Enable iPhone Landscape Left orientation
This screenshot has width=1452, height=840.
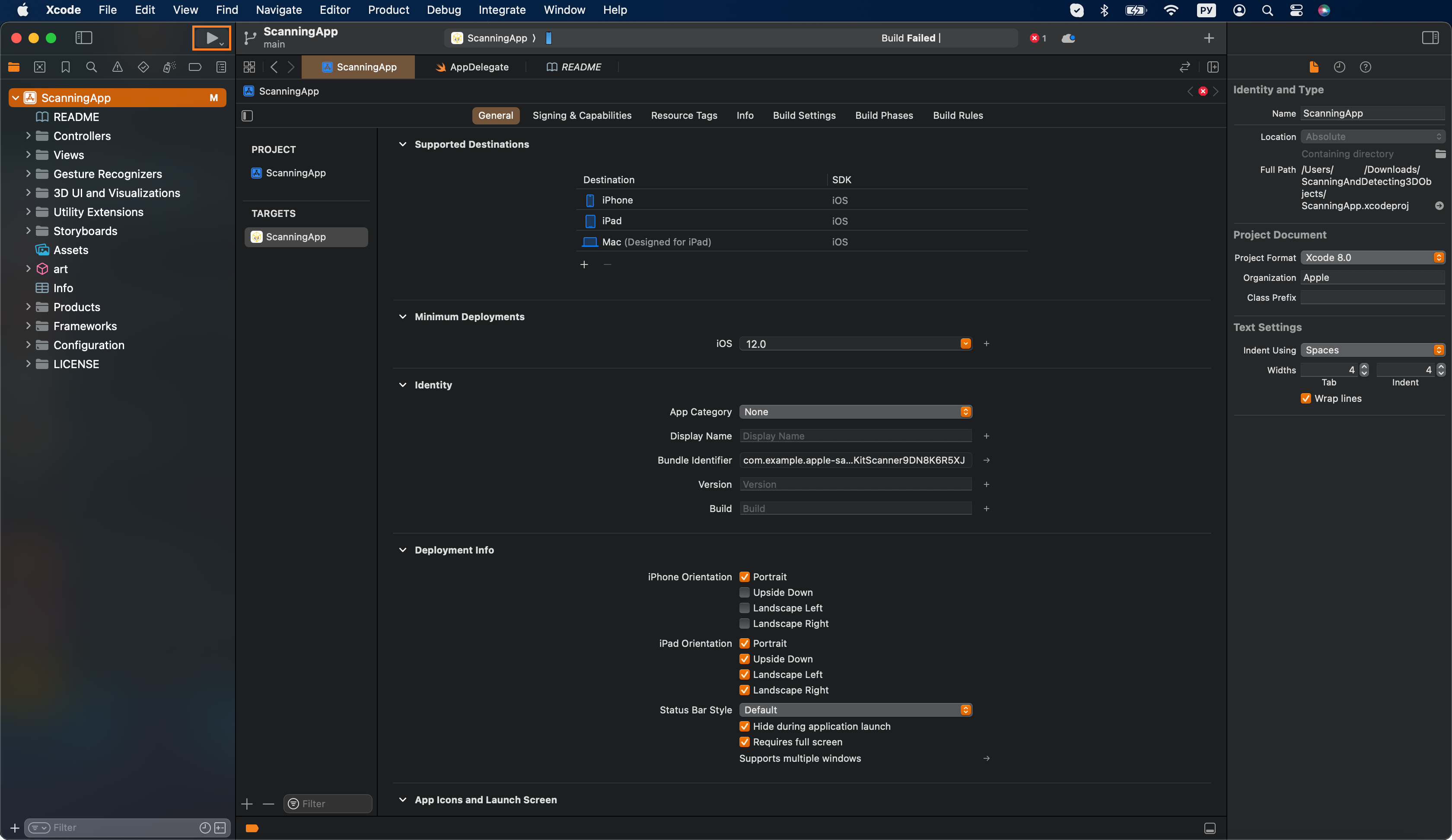(745, 608)
